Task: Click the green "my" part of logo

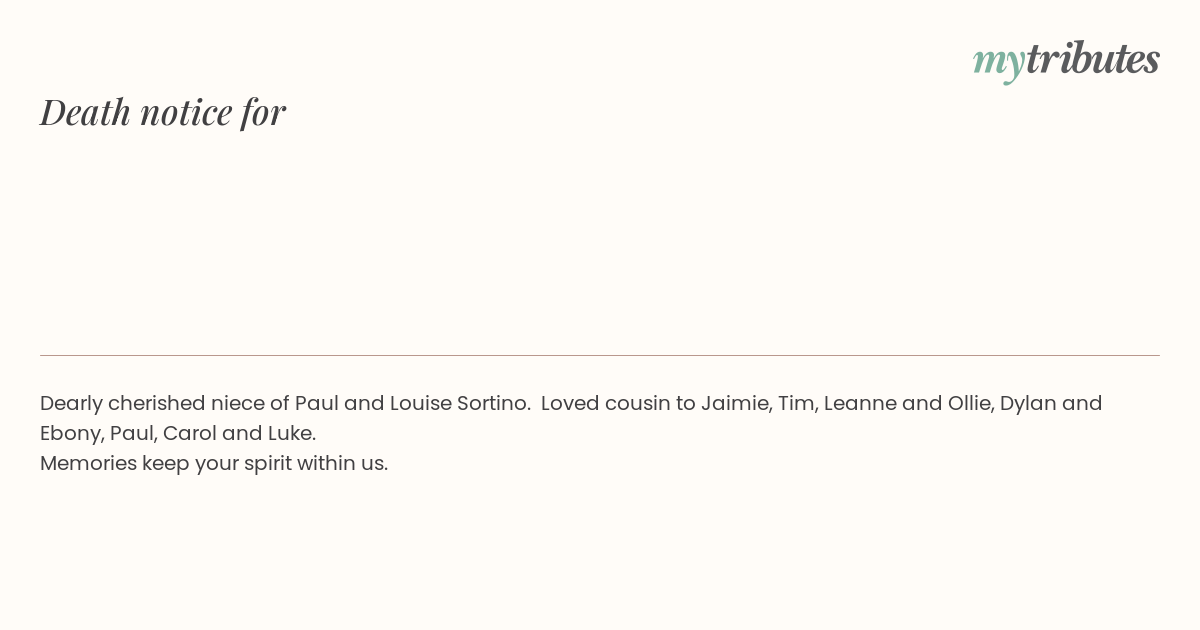Action: (999, 65)
